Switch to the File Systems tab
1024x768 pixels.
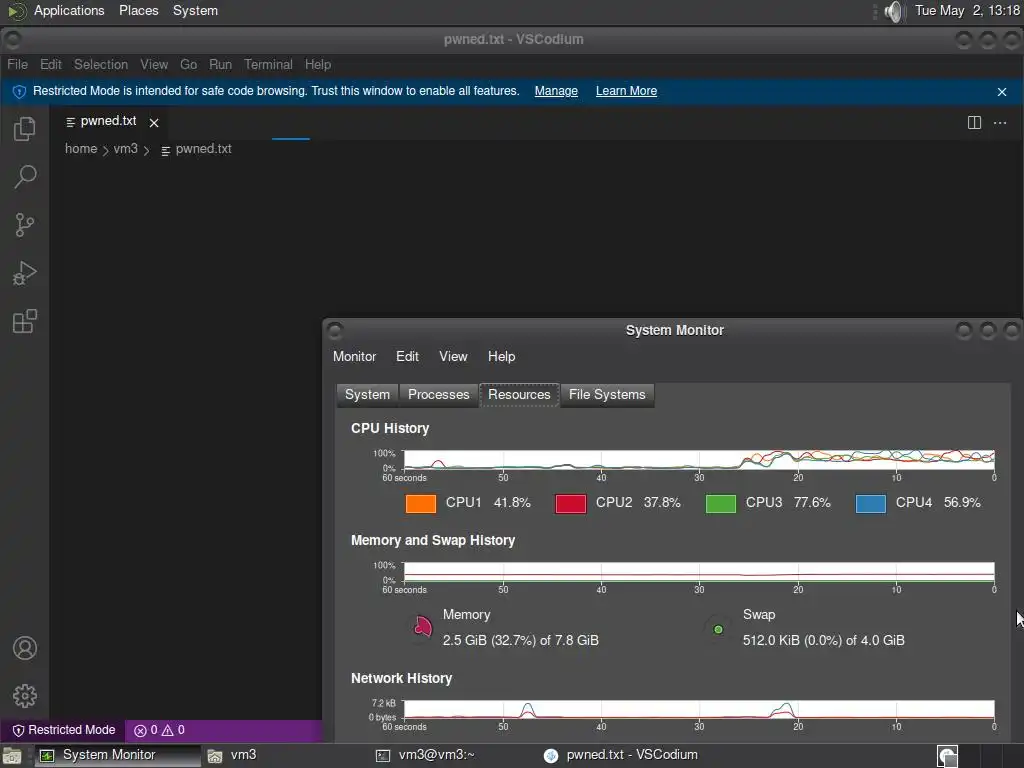point(607,395)
